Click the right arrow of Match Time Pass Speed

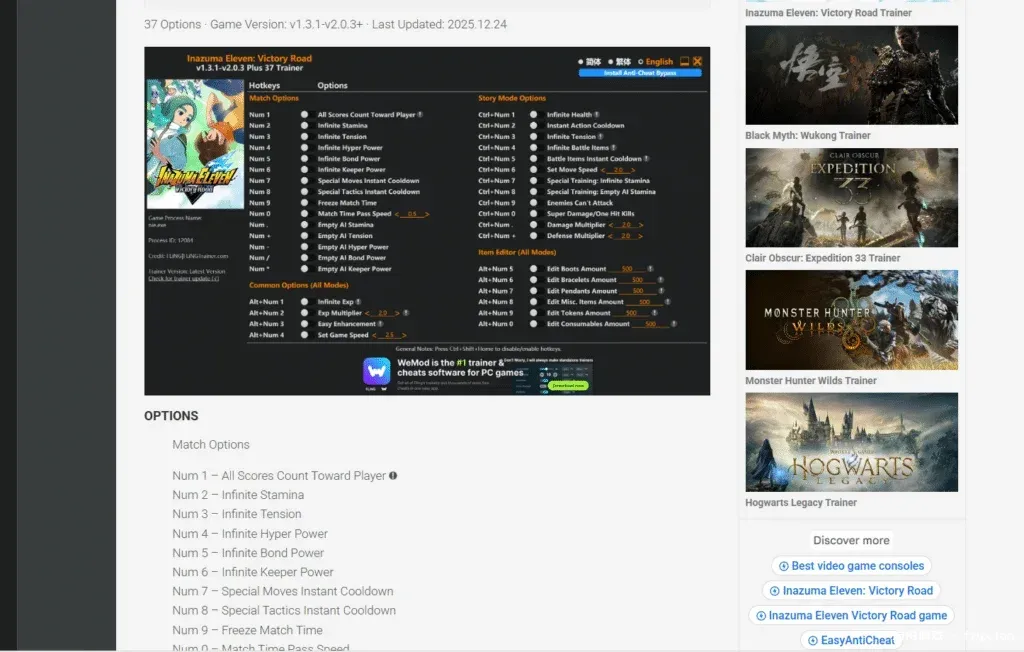427,214
